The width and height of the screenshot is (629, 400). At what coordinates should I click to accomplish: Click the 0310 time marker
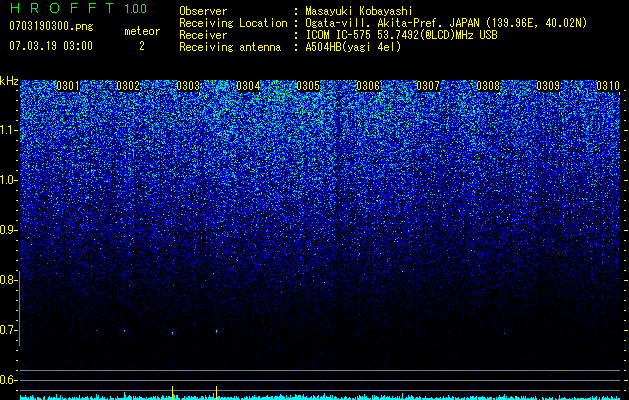click(608, 86)
